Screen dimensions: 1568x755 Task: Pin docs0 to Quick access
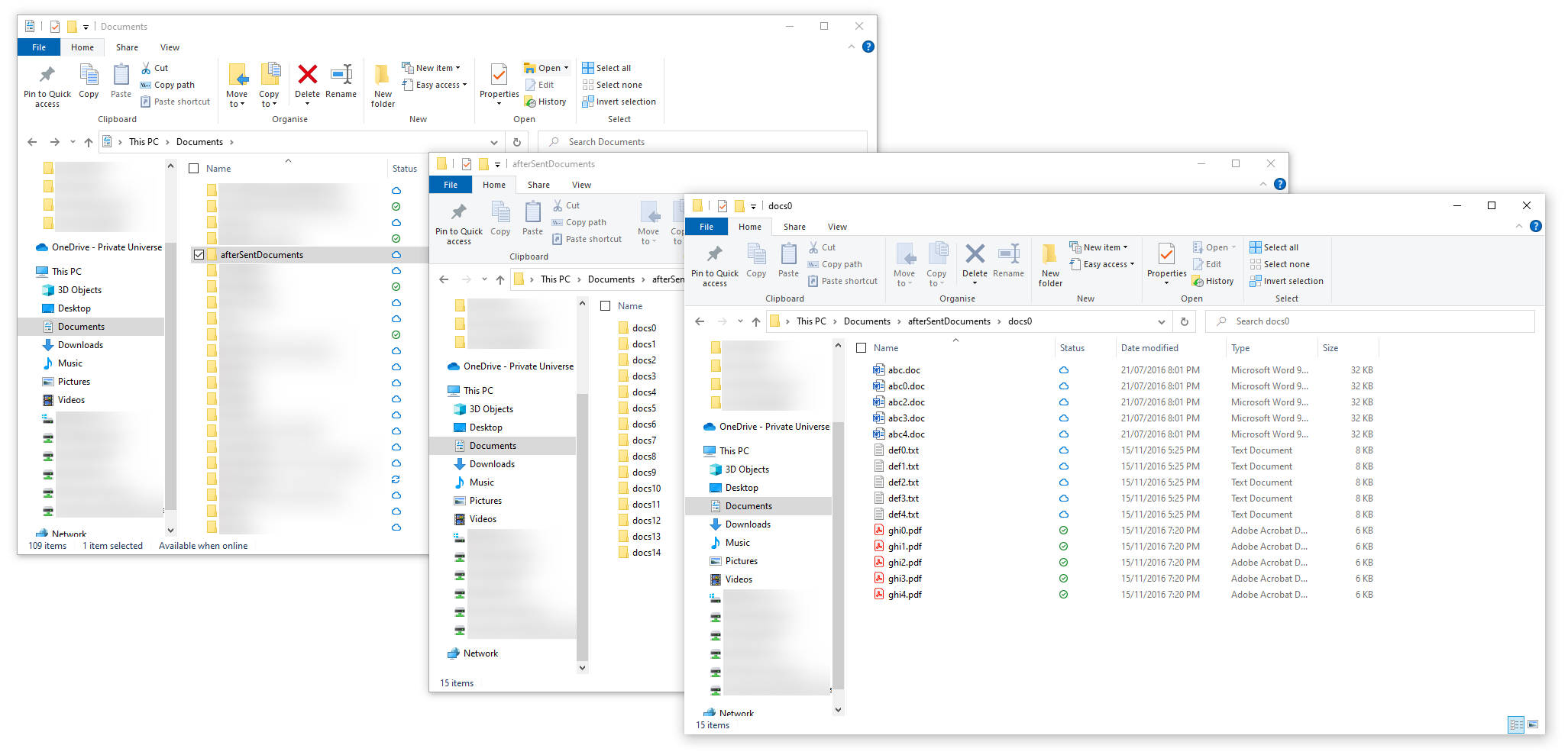pos(713,263)
